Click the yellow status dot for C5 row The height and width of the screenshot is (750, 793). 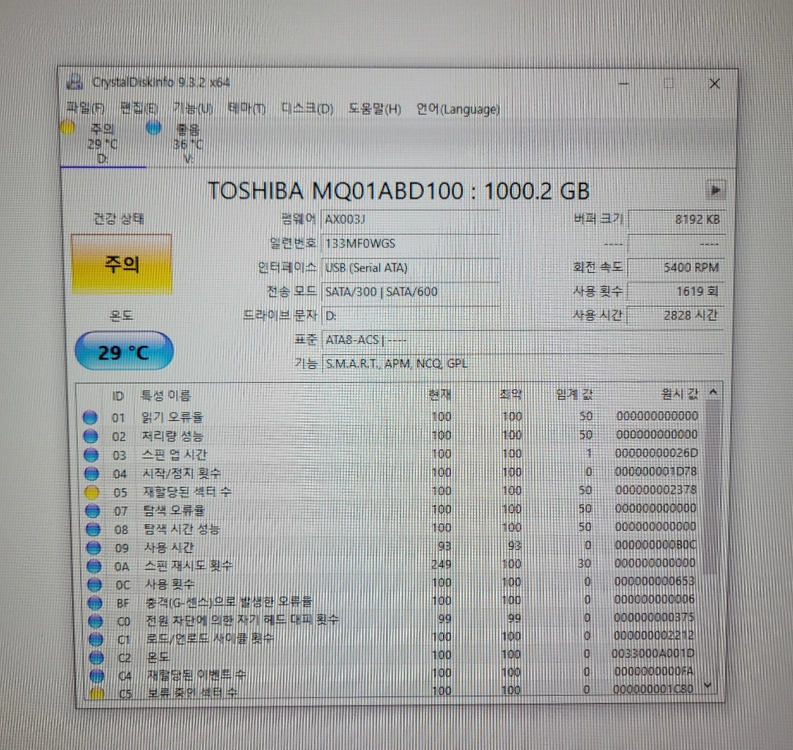[97, 693]
